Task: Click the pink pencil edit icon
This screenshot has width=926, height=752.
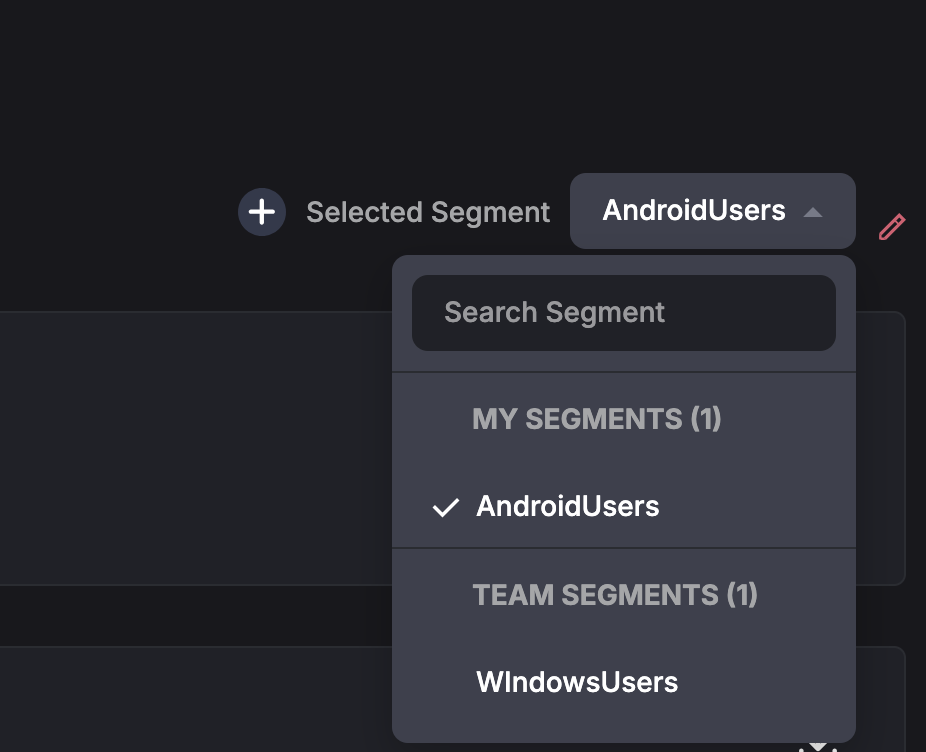Action: click(x=892, y=227)
